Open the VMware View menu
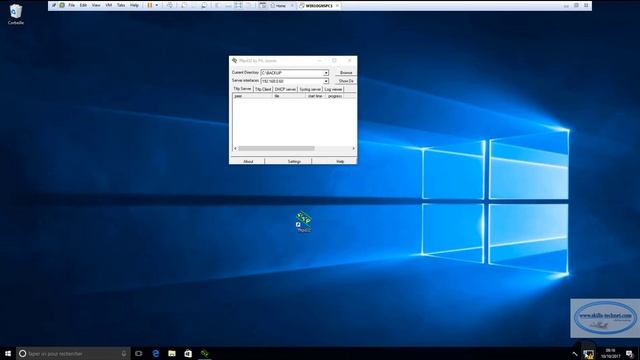The image size is (640, 360). [96, 5]
